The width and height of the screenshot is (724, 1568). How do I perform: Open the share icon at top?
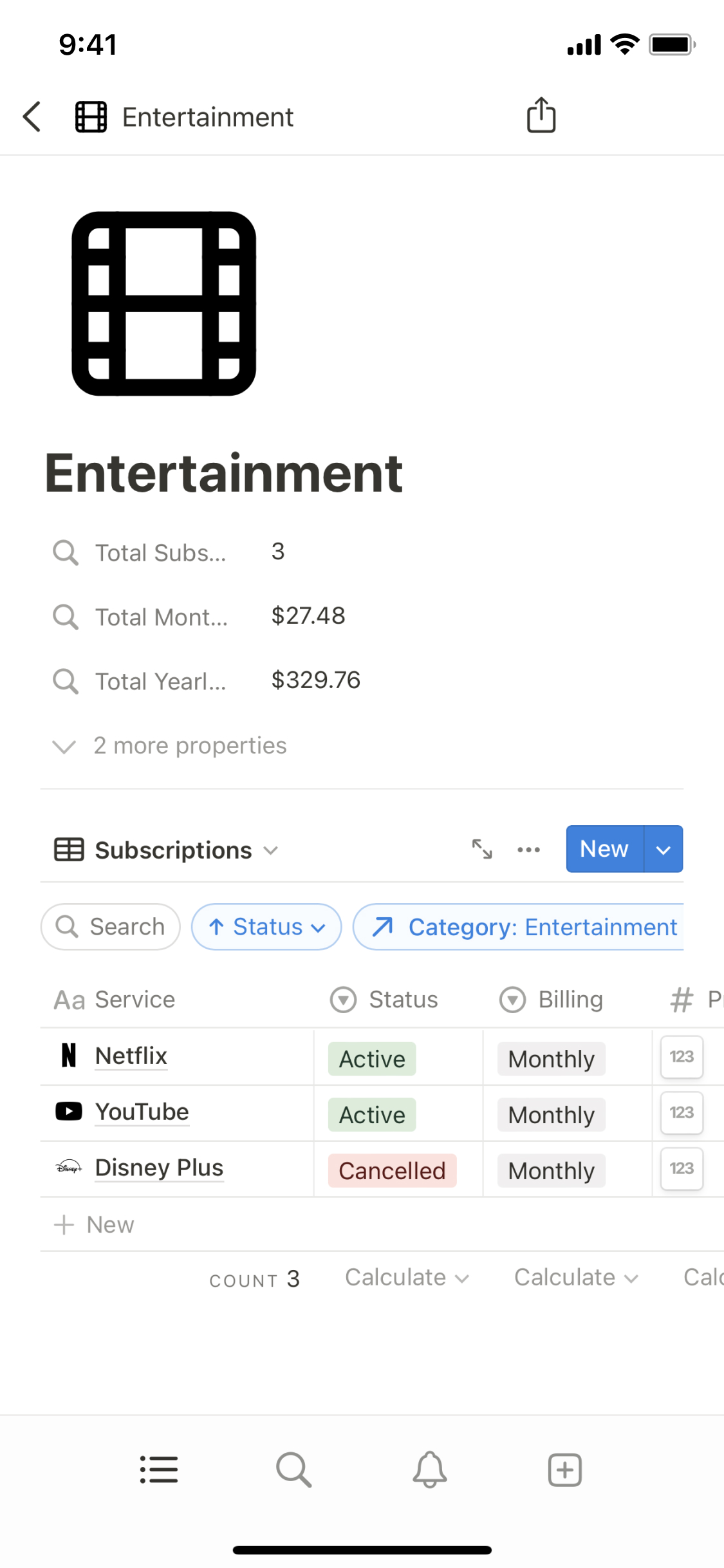pos(541,116)
